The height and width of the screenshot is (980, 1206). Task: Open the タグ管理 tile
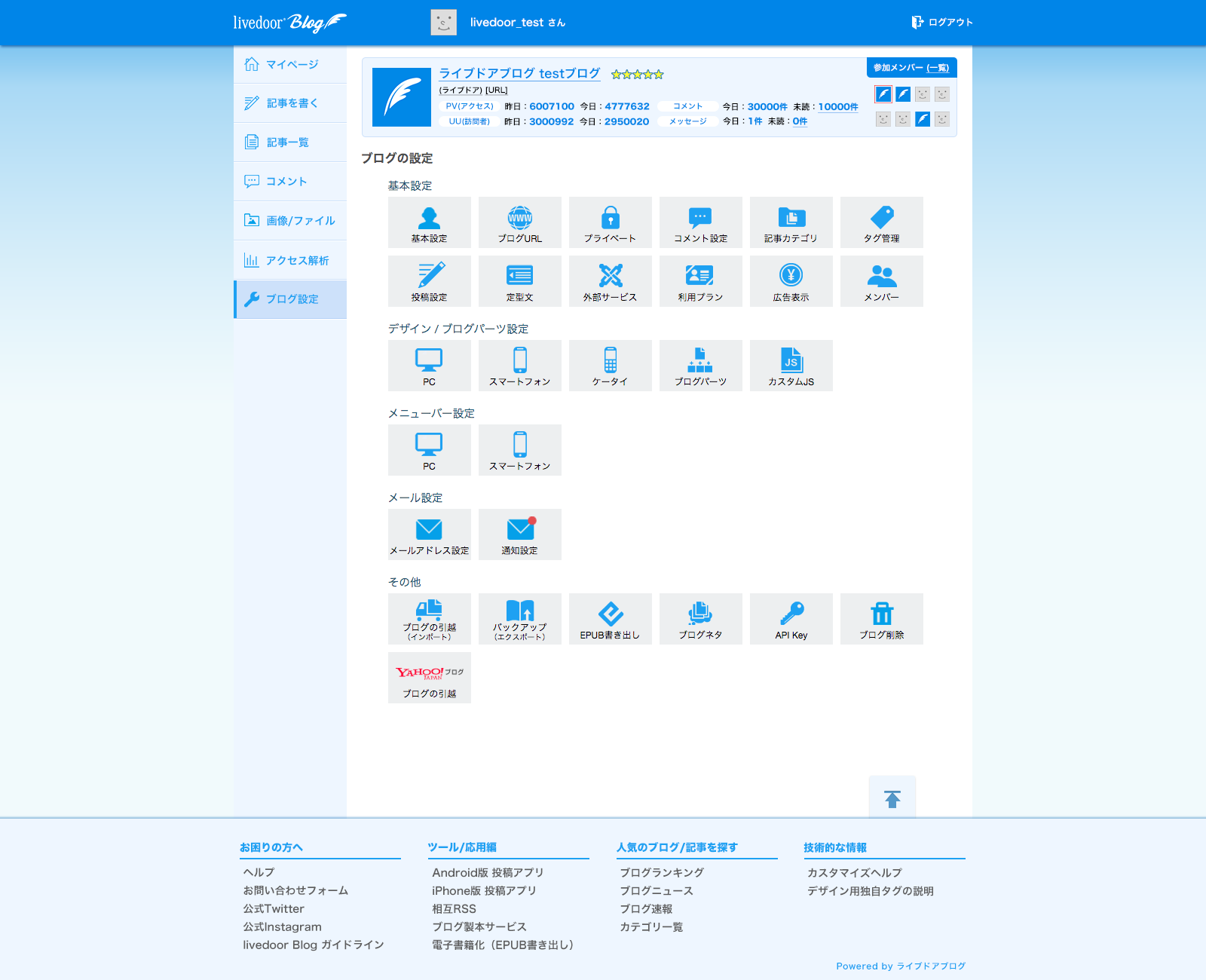click(882, 222)
